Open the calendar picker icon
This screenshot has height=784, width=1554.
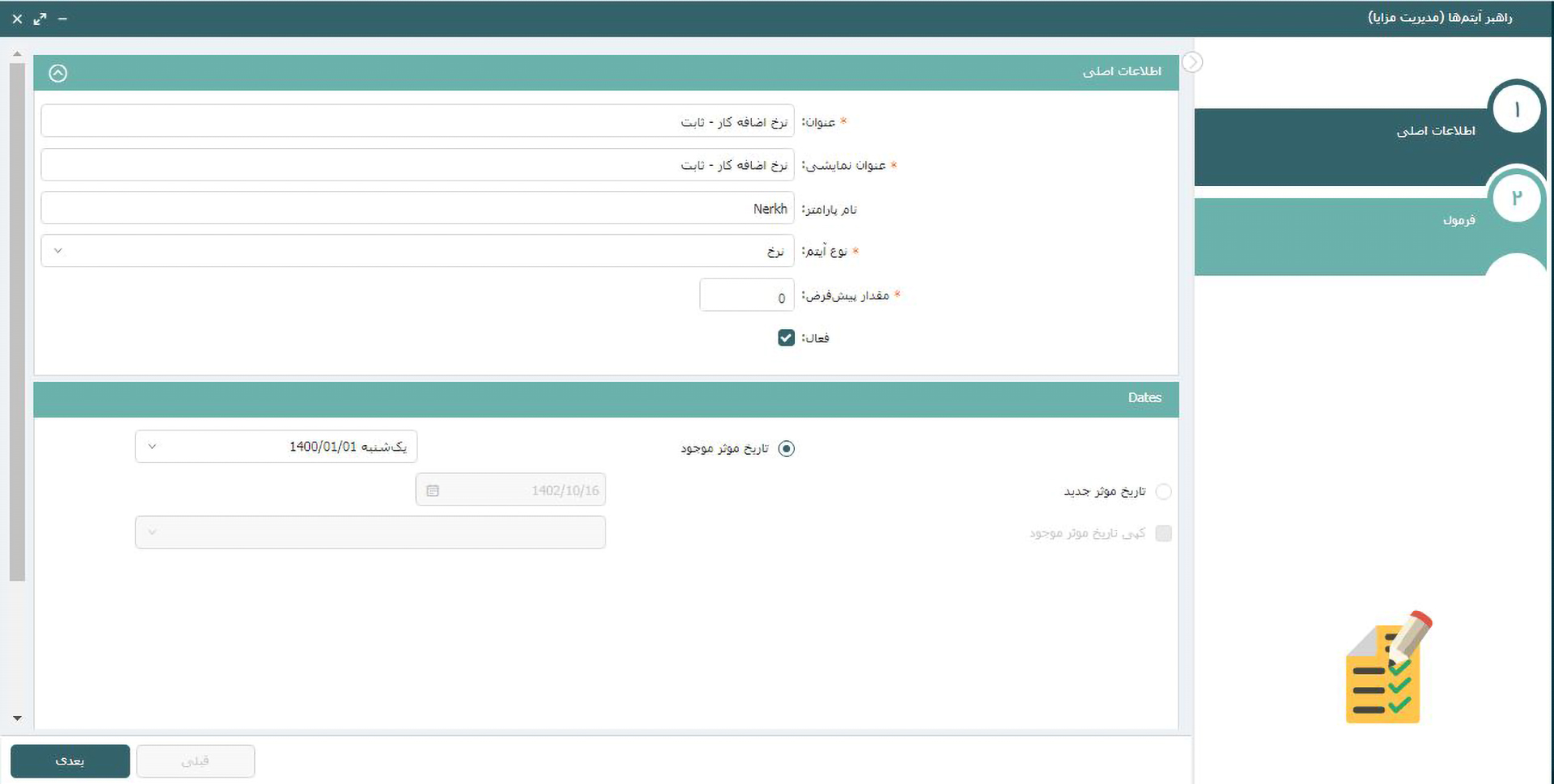click(x=433, y=490)
